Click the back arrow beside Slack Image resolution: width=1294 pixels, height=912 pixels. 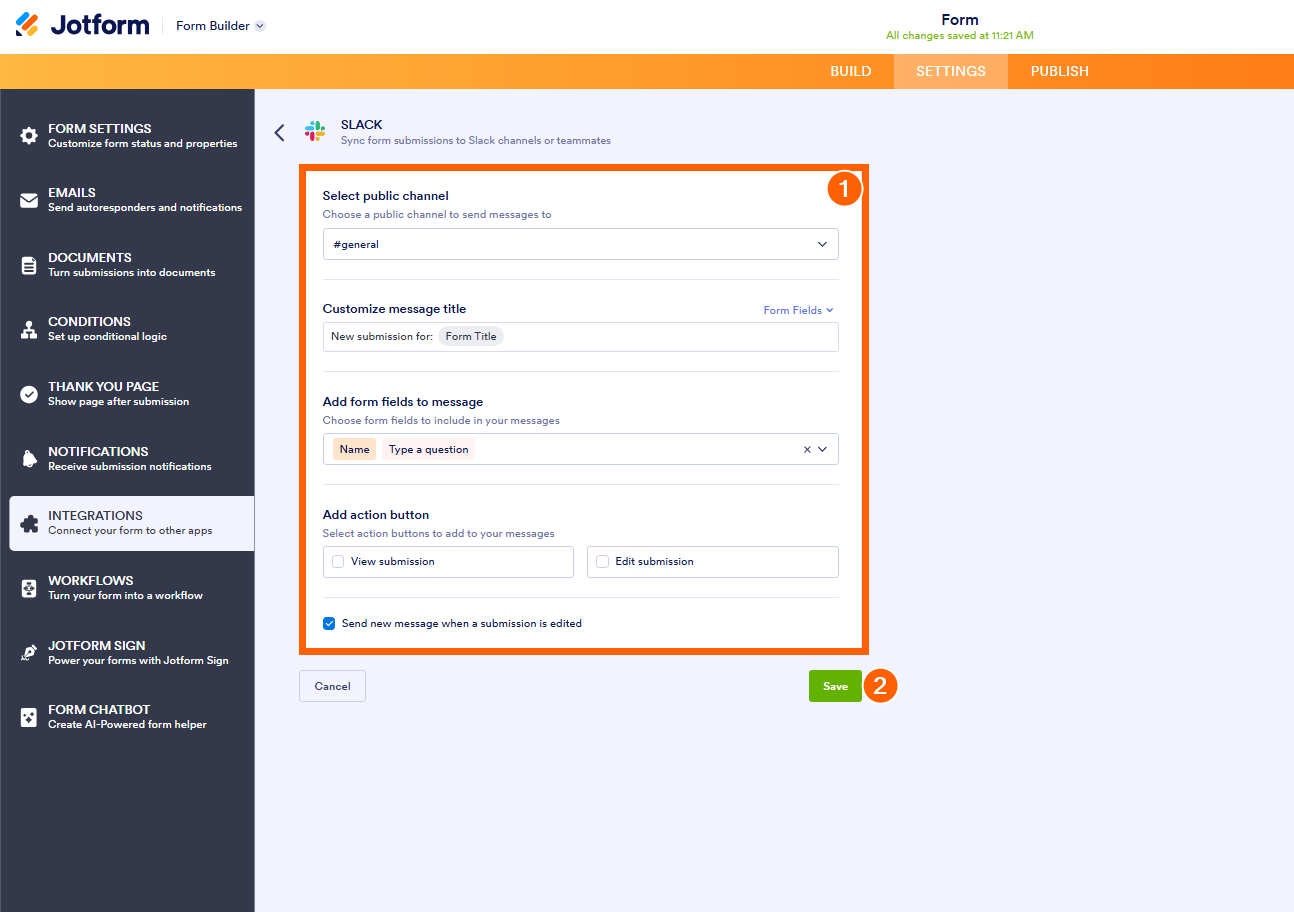click(280, 132)
